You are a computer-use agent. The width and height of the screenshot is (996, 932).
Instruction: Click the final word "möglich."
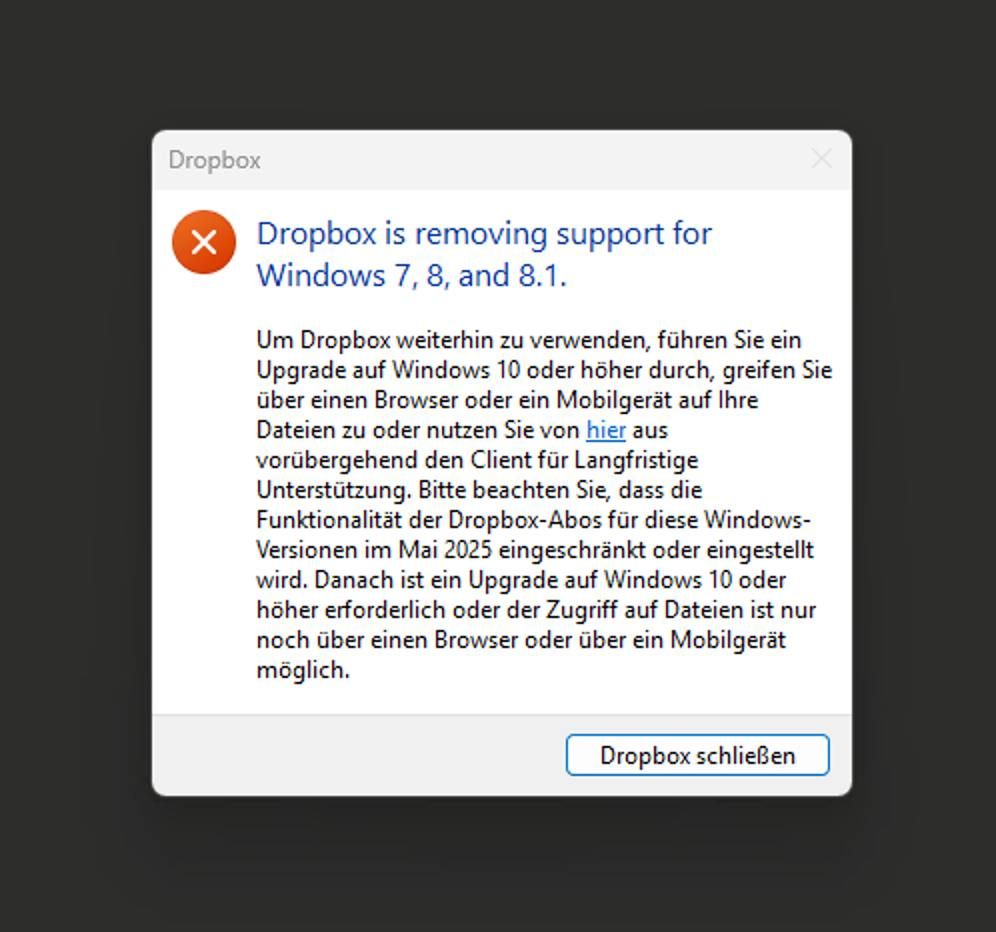303,670
